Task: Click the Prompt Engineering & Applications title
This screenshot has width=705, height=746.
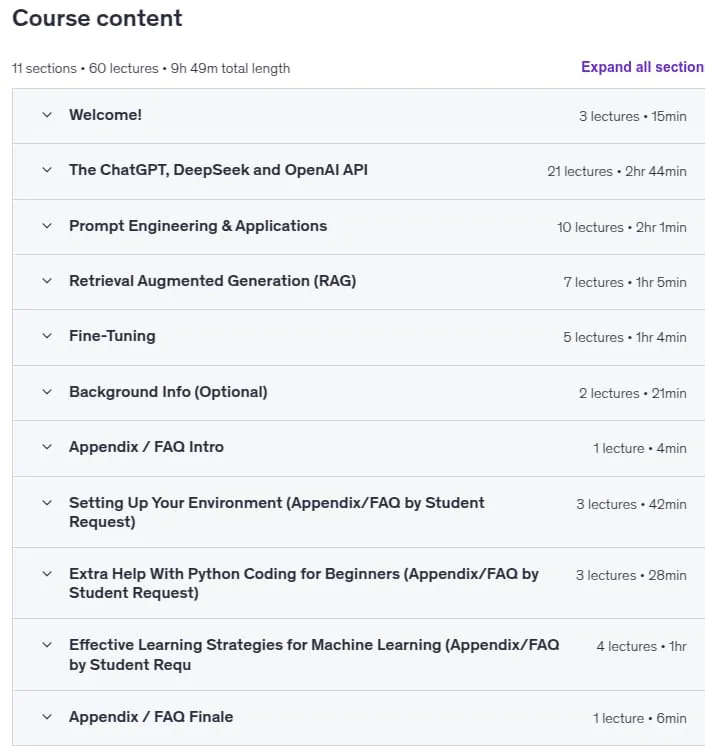Action: click(x=198, y=226)
